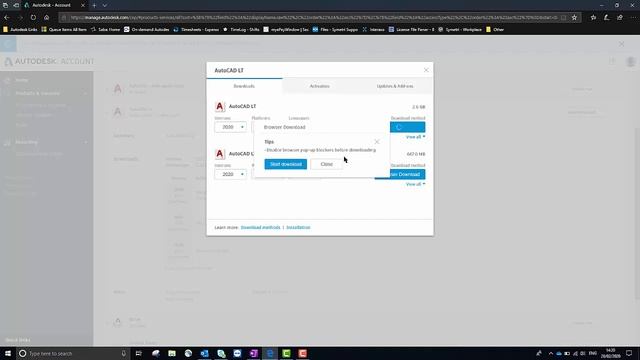This screenshot has width=640, height=360.
Task: Open the user profile avatar
Action: click(631, 62)
